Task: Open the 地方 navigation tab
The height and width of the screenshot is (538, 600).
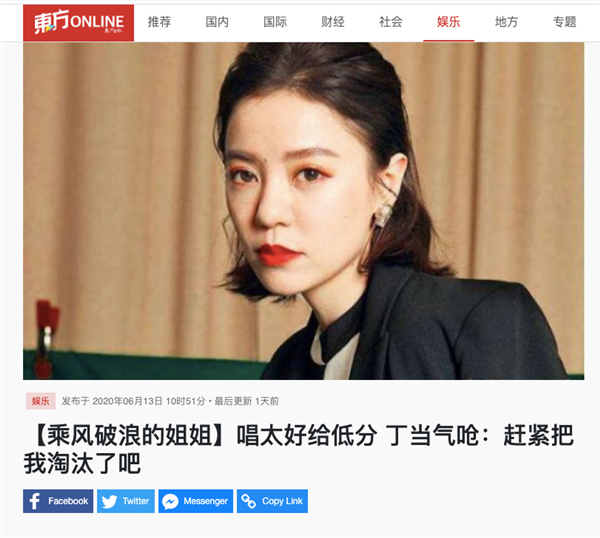Action: [x=506, y=22]
